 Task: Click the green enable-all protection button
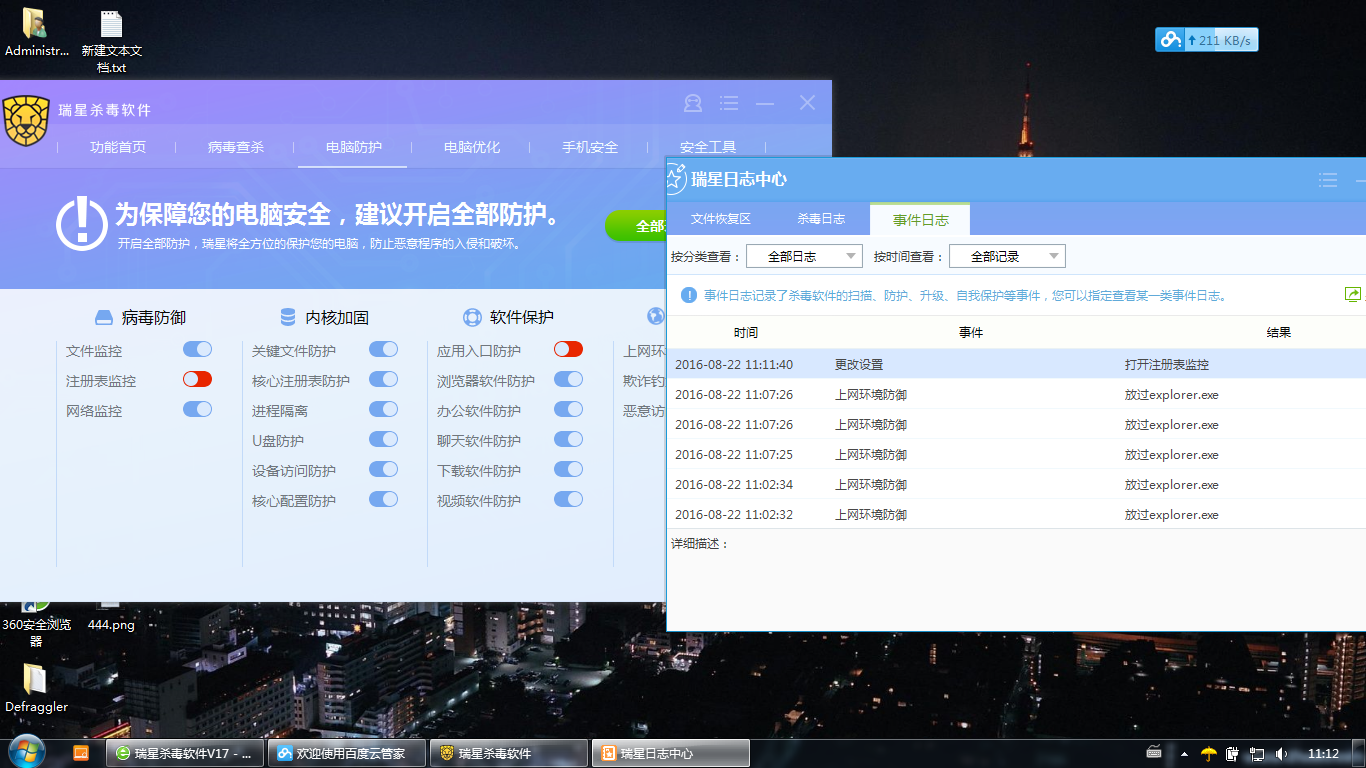(x=636, y=226)
